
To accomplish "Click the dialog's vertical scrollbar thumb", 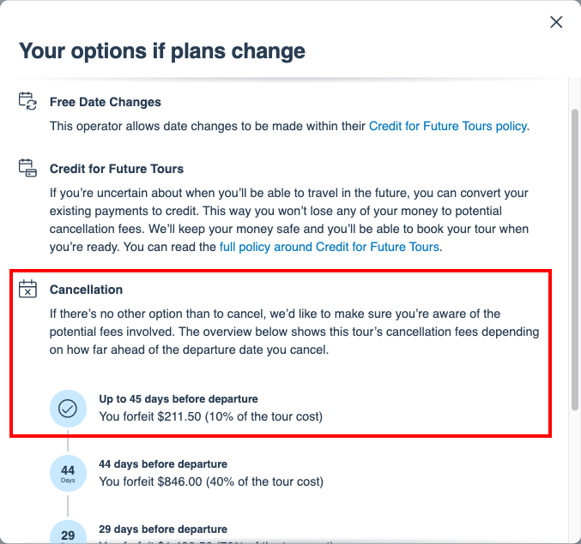I will click(x=574, y=259).
